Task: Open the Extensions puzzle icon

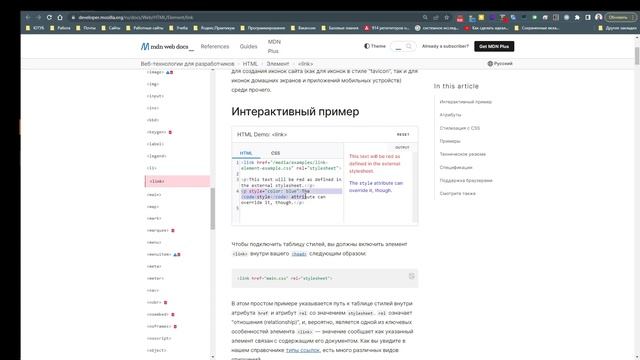Action: click(x=577, y=18)
